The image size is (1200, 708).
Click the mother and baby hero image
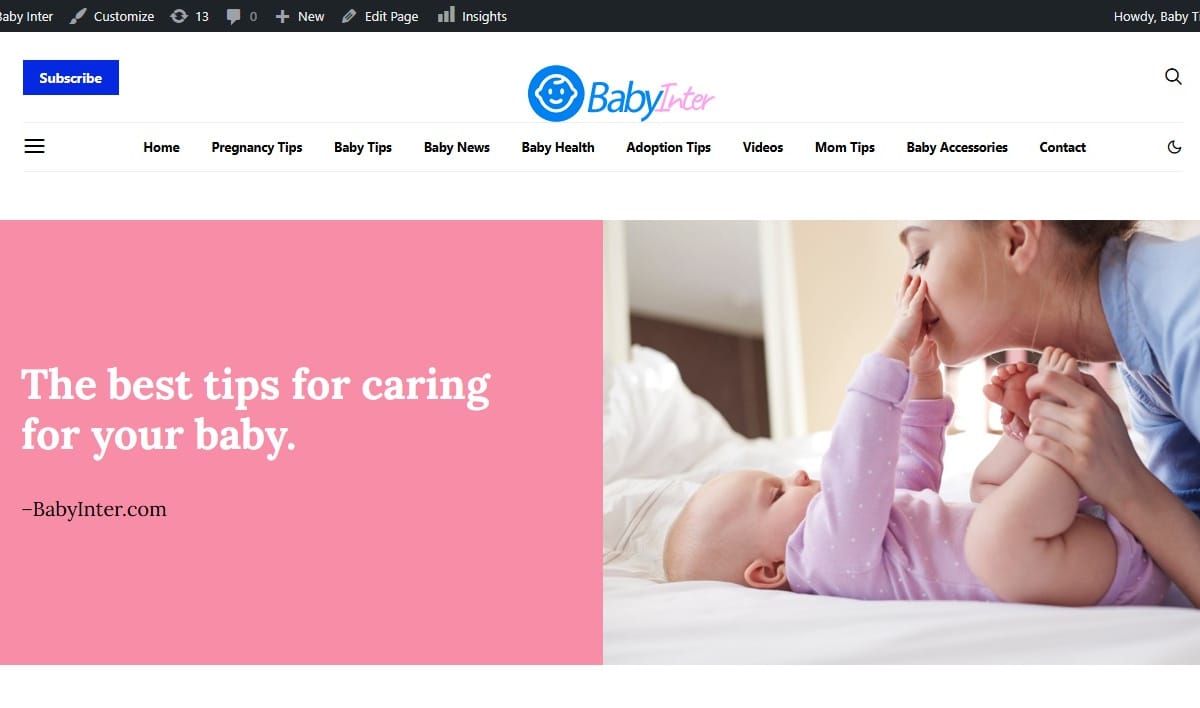[x=901, y=442]
